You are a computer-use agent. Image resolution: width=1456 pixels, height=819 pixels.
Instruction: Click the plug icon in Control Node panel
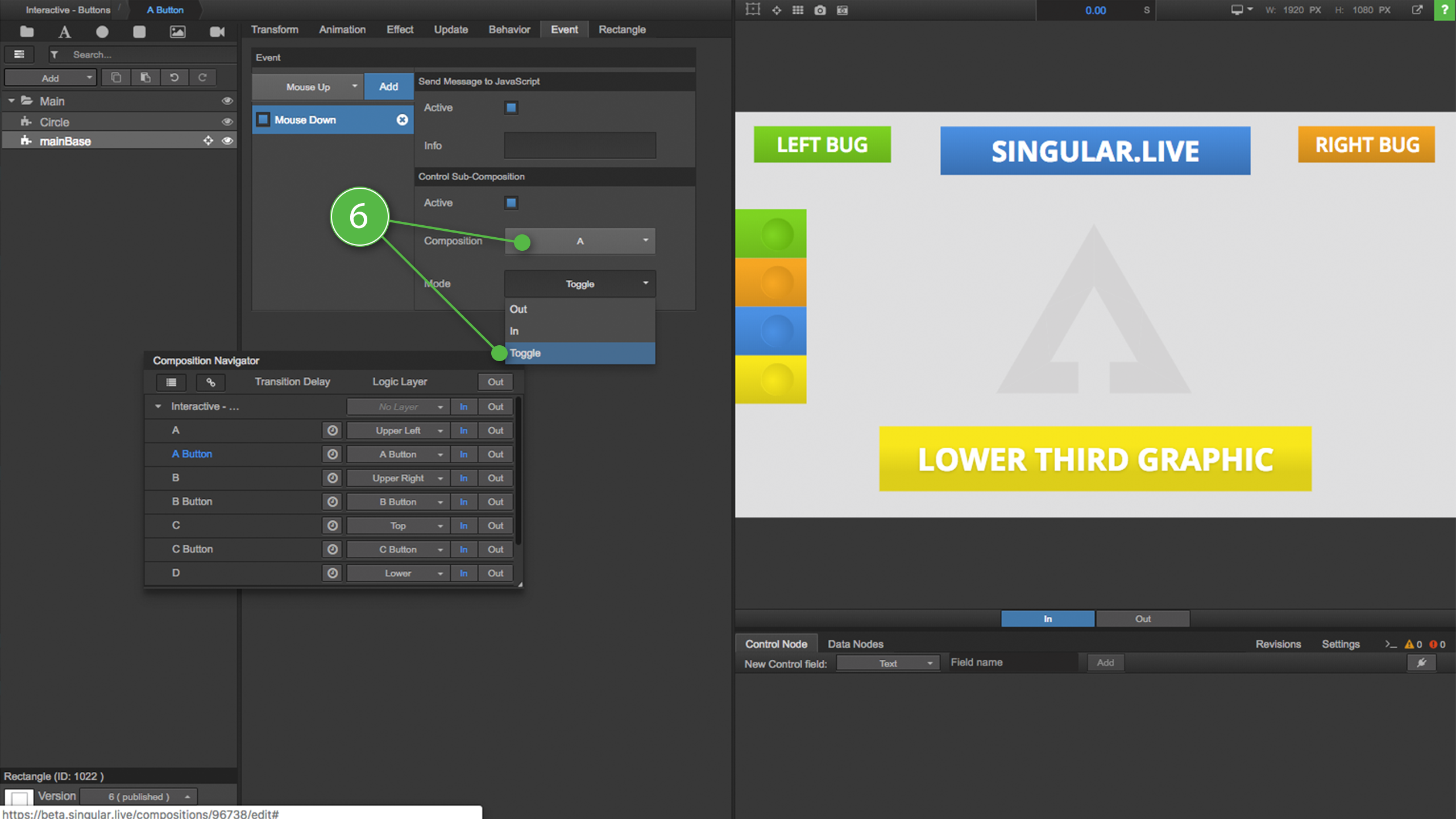click(x=1421, y=663)
